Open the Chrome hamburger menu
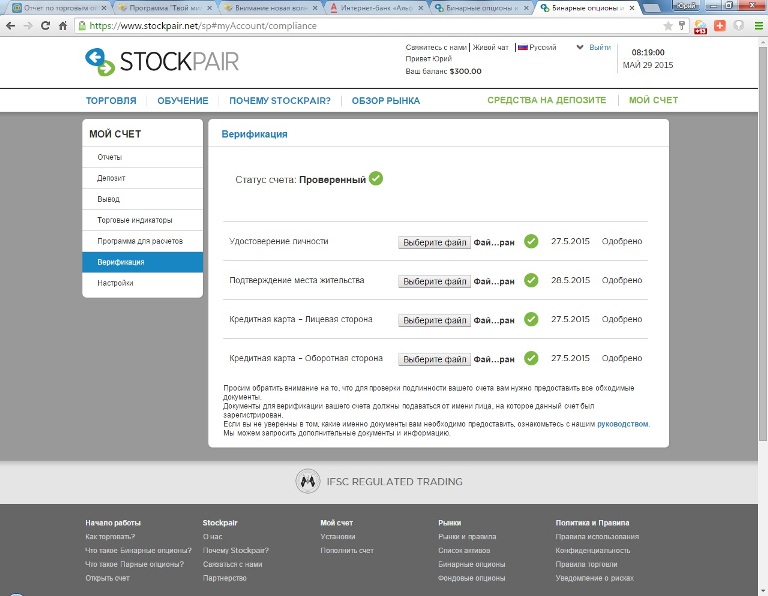The image size is (768, 596). click(x=759, y=26)
